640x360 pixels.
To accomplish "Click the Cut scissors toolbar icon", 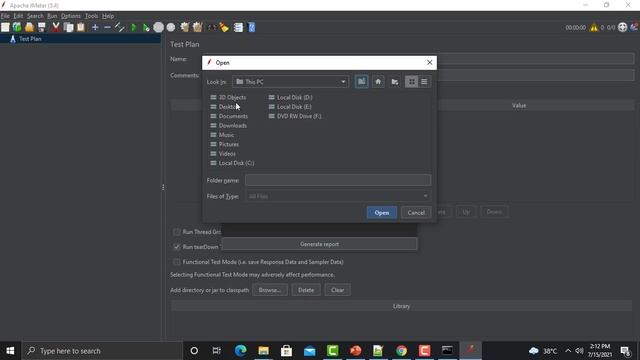I will pyautogui.click(x=56, y=27).
